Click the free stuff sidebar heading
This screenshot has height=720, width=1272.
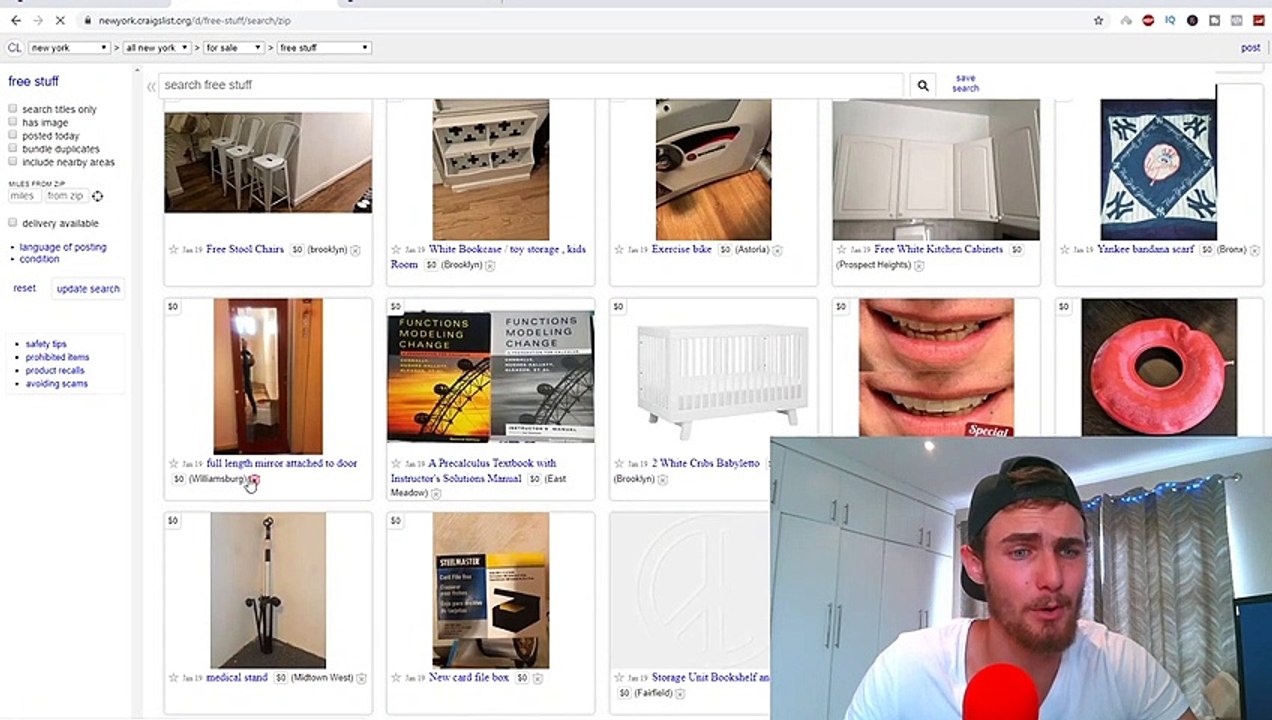33,81
